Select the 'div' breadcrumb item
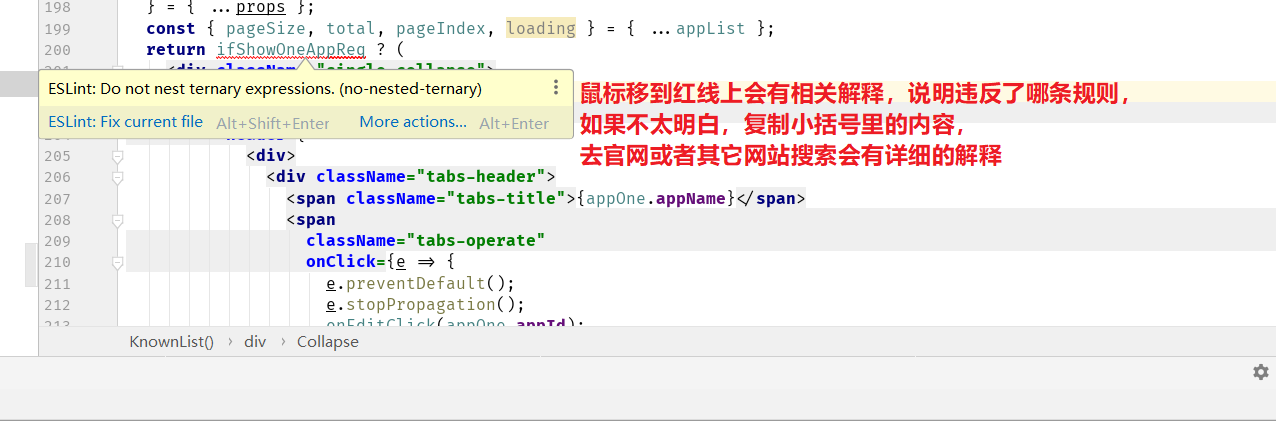The image size is (1276, 424). click(x=255, y=341)
